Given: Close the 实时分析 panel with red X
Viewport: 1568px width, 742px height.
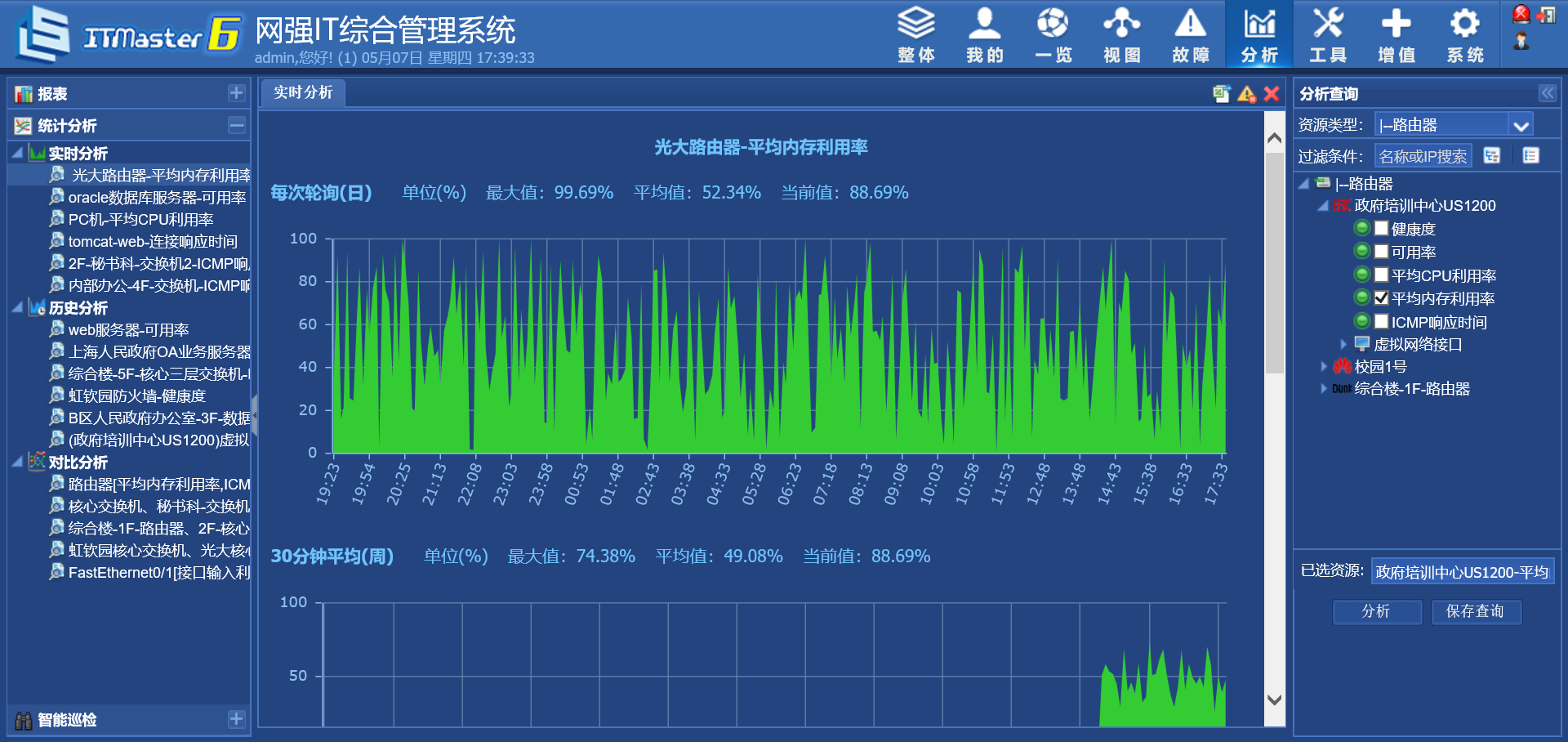Looking at the screenshot, I should tap(1272, 94).
